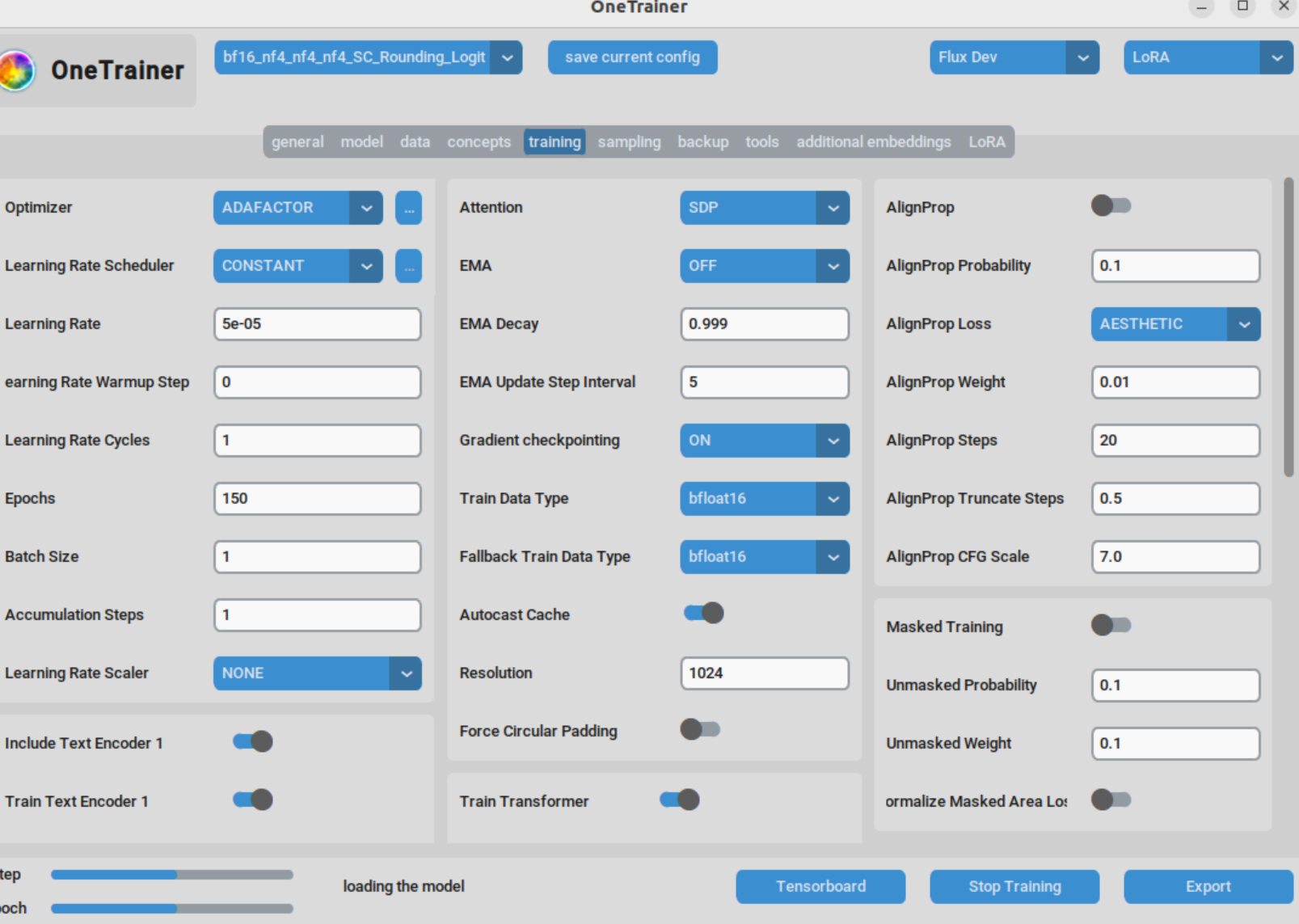Enable the Masked Training switch
Viewport: 1299px width, 924px height.
(1111, 625)
